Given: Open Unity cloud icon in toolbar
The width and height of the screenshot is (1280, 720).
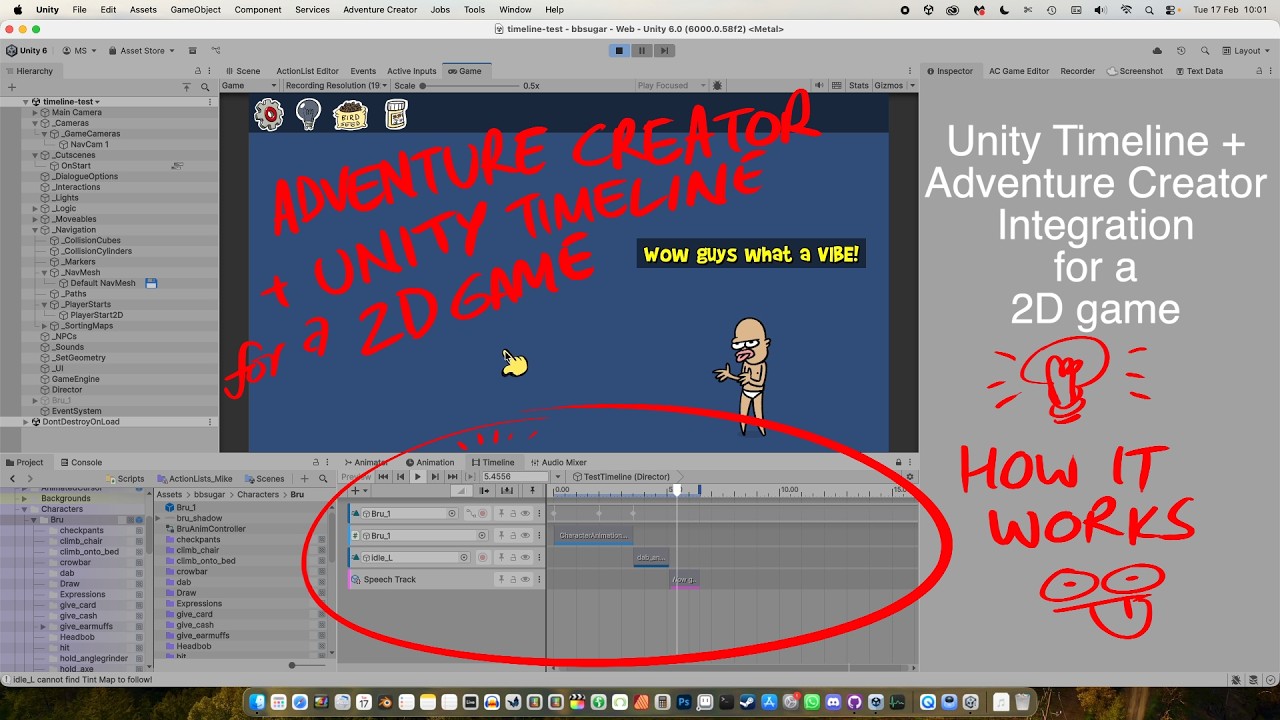Looking at the screenshot, I should point(1157,51).
